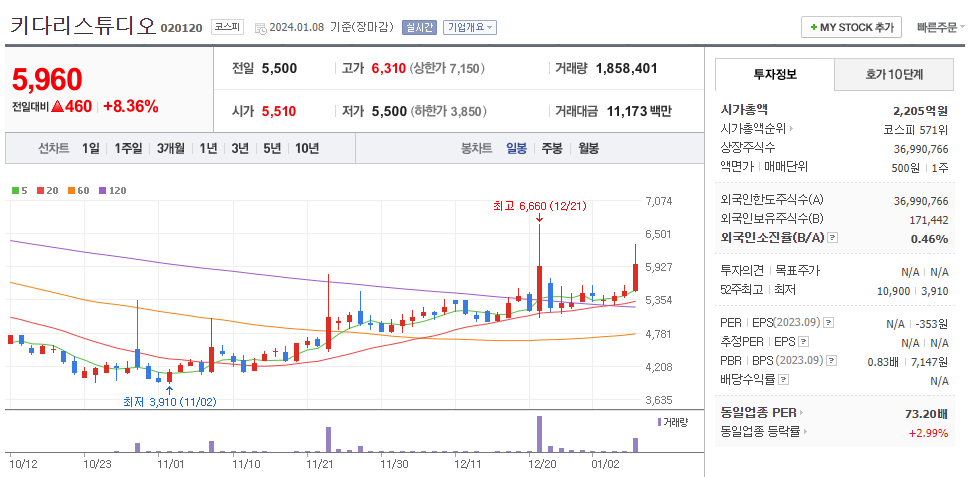This screenshot has height=477, width=980.
Task: Select the 일봉 candle chart
Action: pos(516,149)
